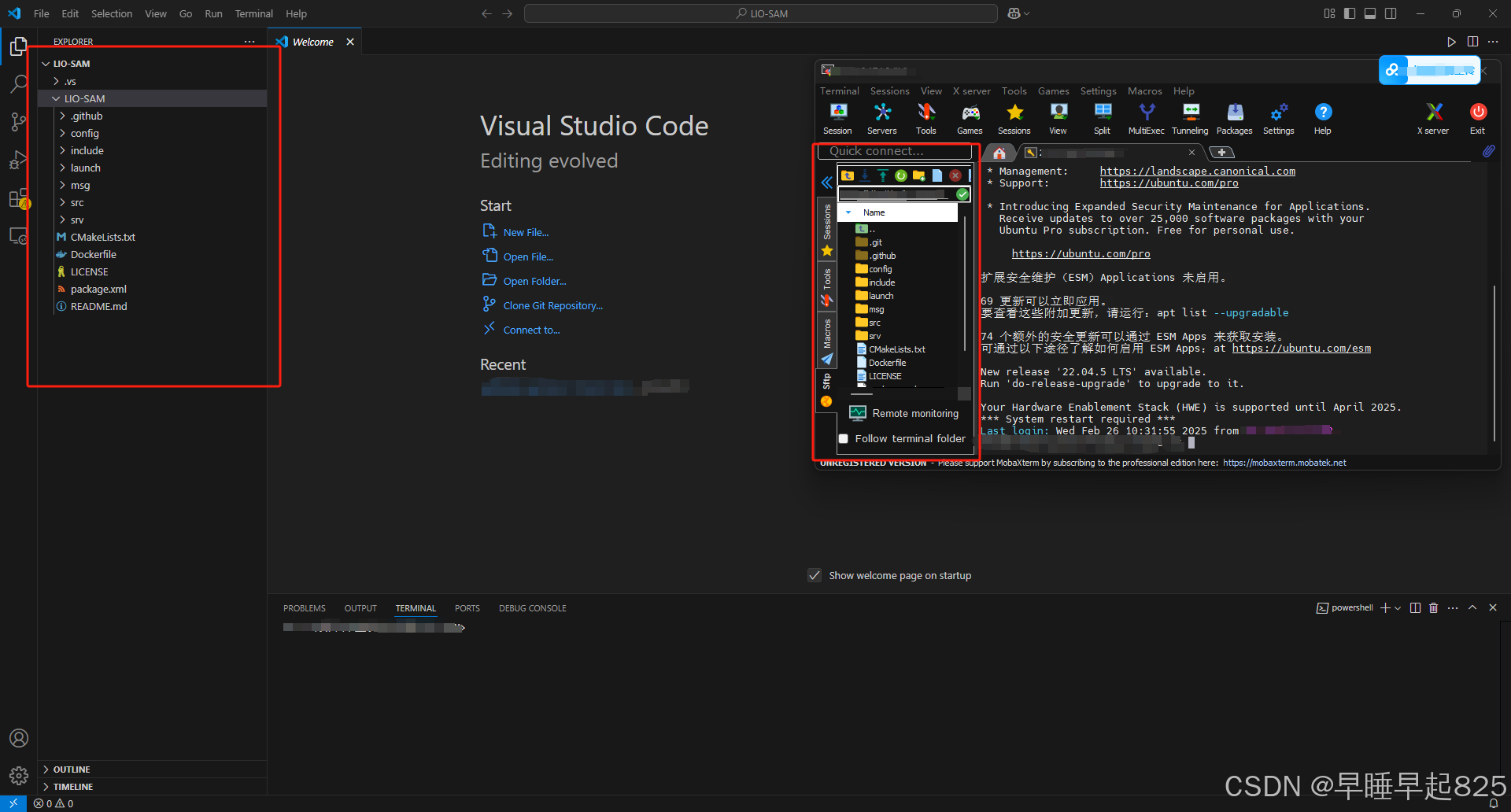Click the New File... link
This screenshot has width=1511, height=812.
click(526, 232)
